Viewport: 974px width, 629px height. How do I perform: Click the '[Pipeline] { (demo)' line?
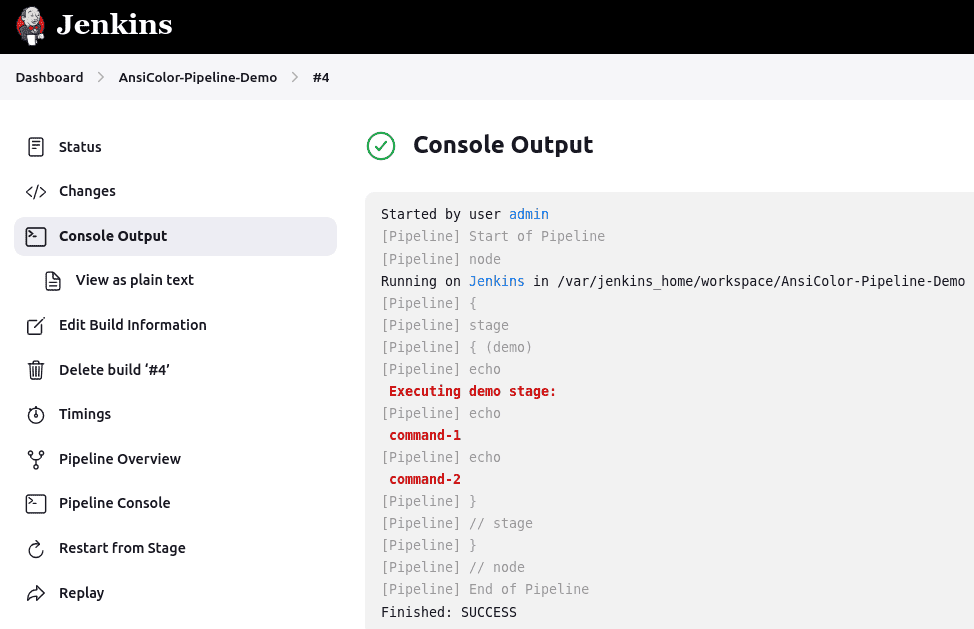click(x=457, y=347)
